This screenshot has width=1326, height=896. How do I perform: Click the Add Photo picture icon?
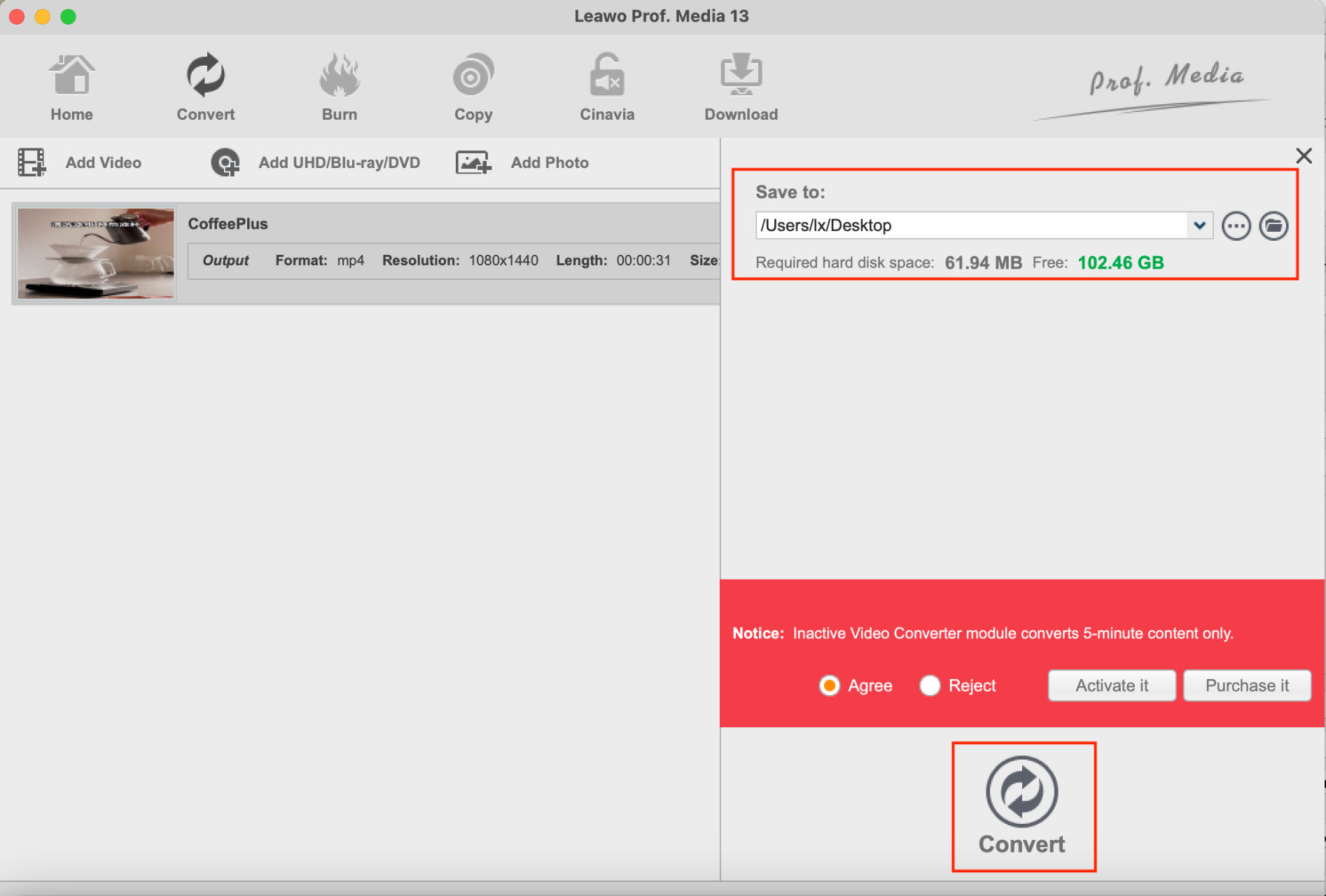[473, 162]
